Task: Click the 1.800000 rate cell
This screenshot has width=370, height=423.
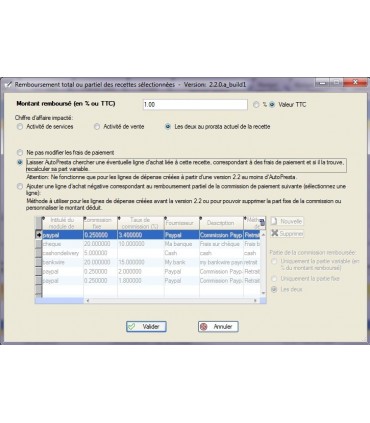Action: click(141, 281)
